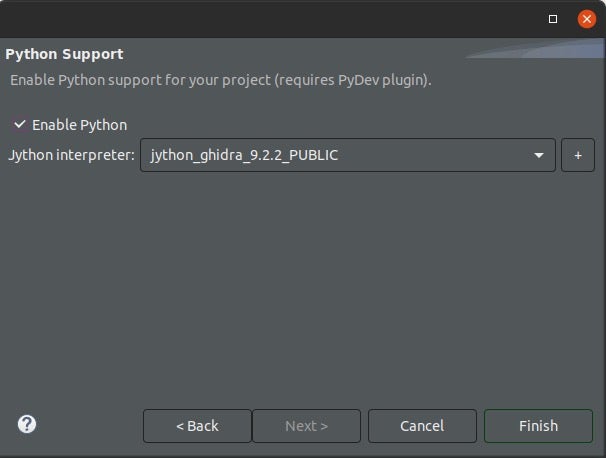Click the "Enable Python" label text
This screenshot has width=606, height=458.
click(x=79, y=125)
